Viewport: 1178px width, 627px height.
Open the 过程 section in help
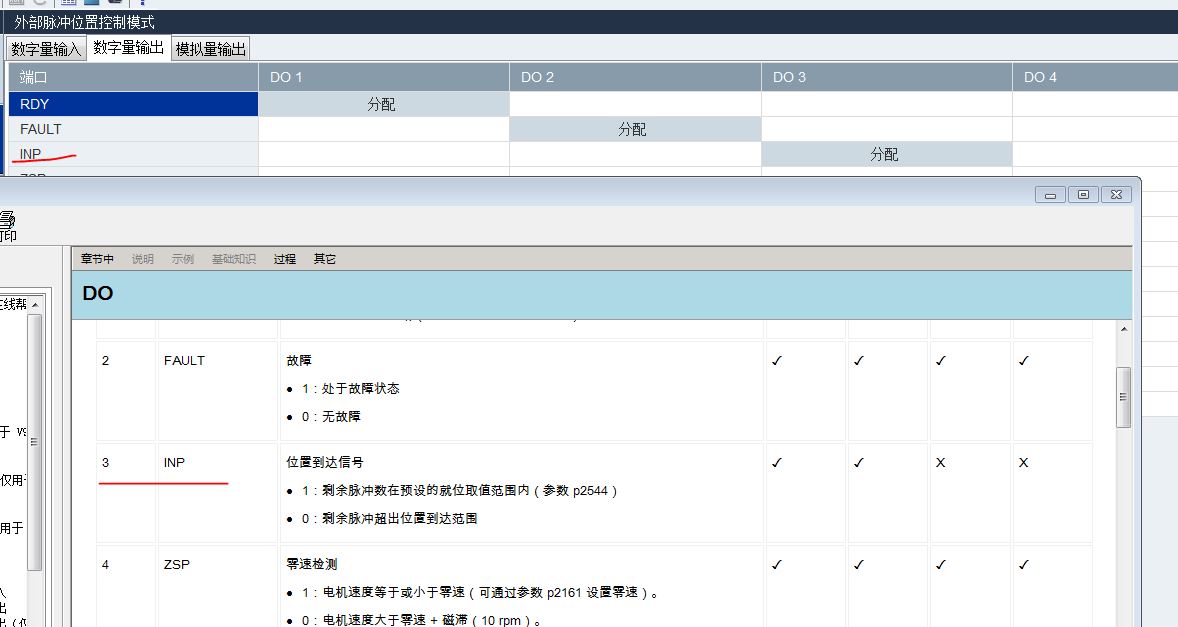[285, 259]
